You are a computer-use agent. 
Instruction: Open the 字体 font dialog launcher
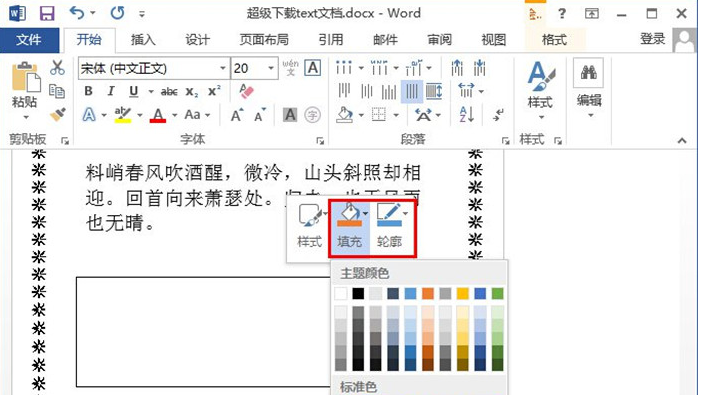point(320,141)
